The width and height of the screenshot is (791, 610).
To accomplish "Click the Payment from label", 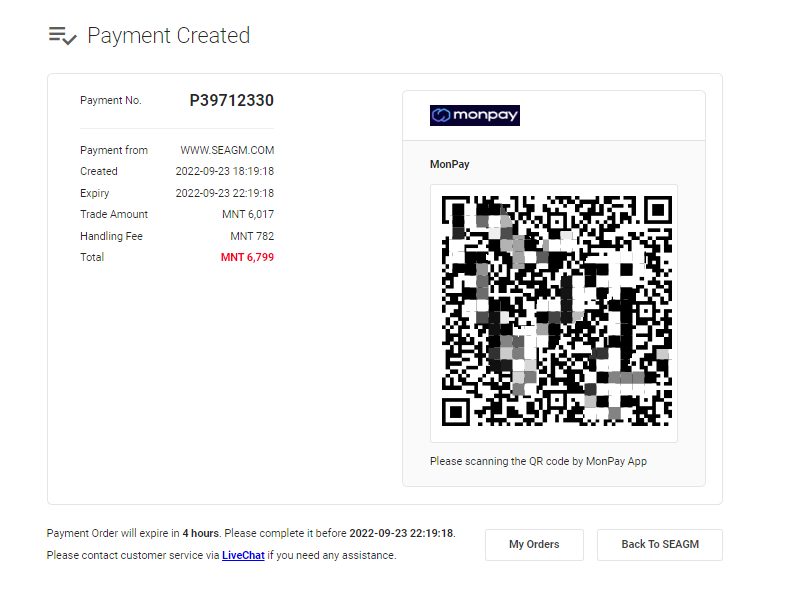I will (114, 150).
